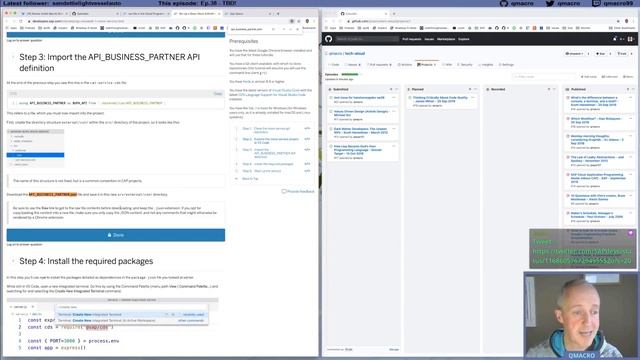The width and height of the screenshot is (640, 360).
Task: Add card to Published column
Action: click(628, 89)
